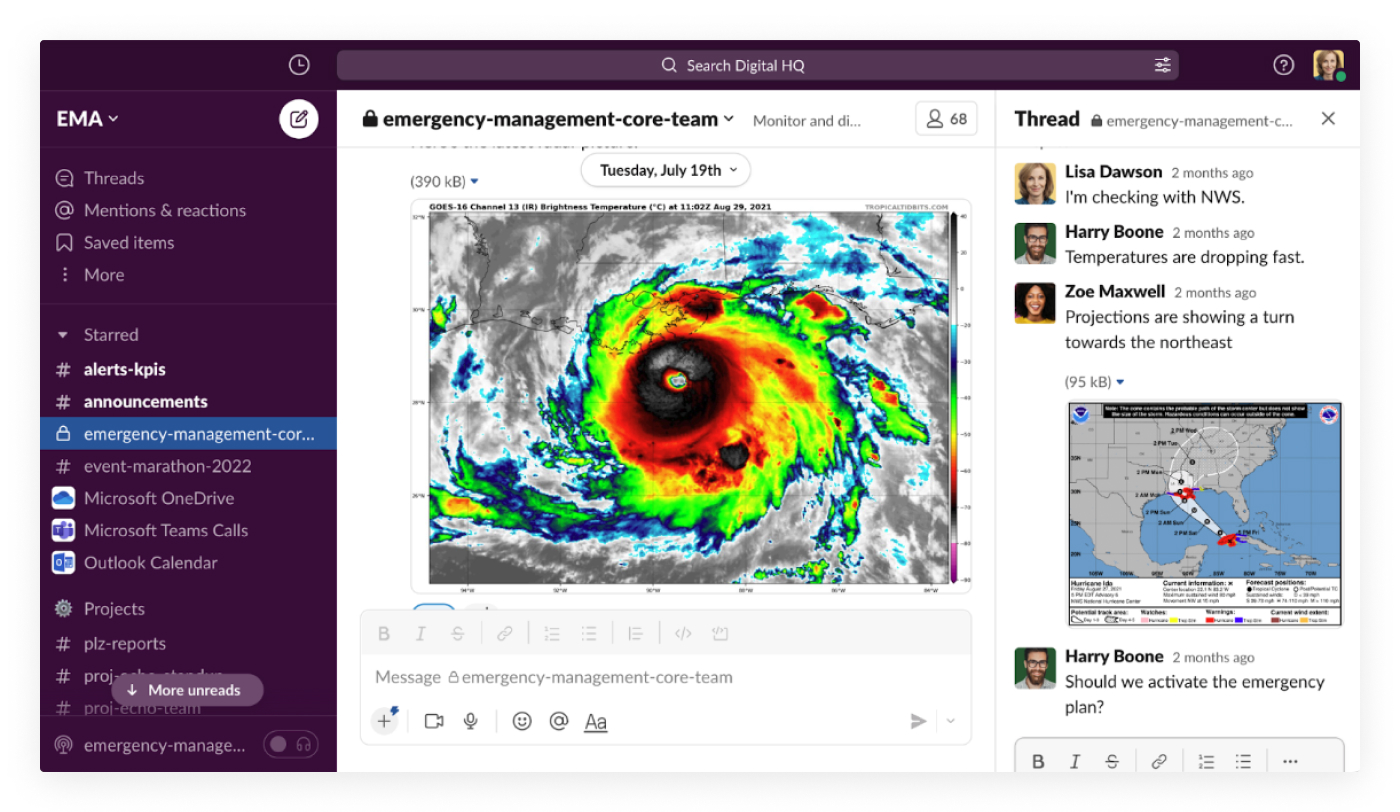
Task: Start an ordered list in the thread reply box
Action: (1206, 761)
